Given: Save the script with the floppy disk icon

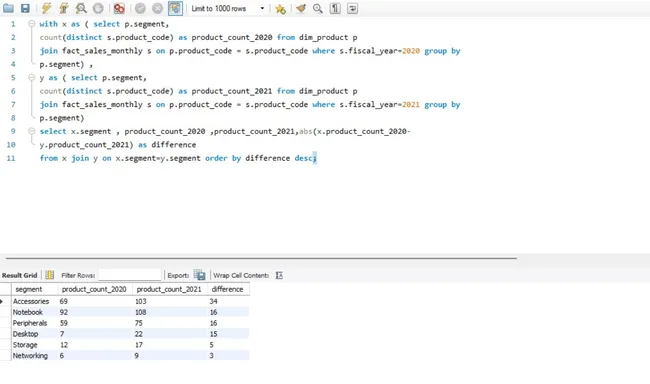Looking at the screenshot, I should (25, 8).
